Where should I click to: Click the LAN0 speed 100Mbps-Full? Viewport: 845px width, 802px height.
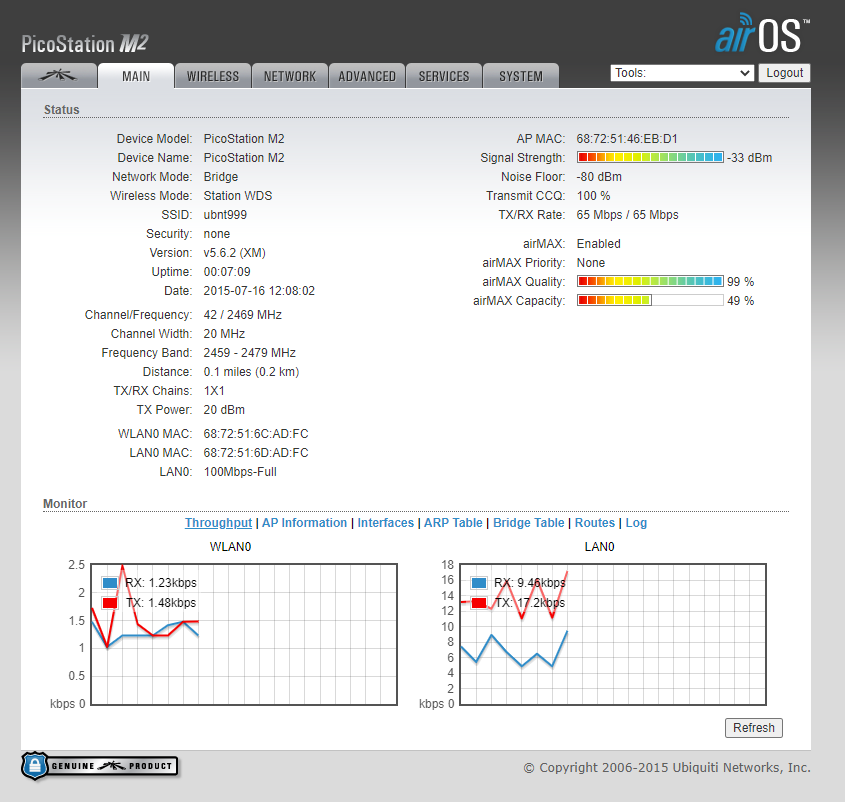coord(240,472)
